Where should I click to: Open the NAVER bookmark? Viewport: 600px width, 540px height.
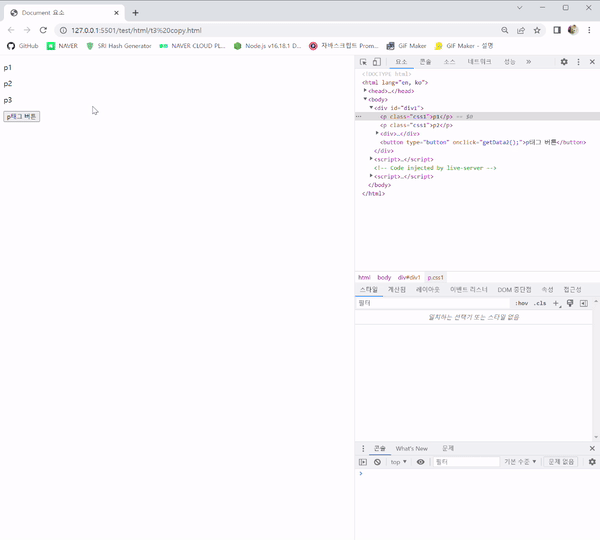coord(62,46)
